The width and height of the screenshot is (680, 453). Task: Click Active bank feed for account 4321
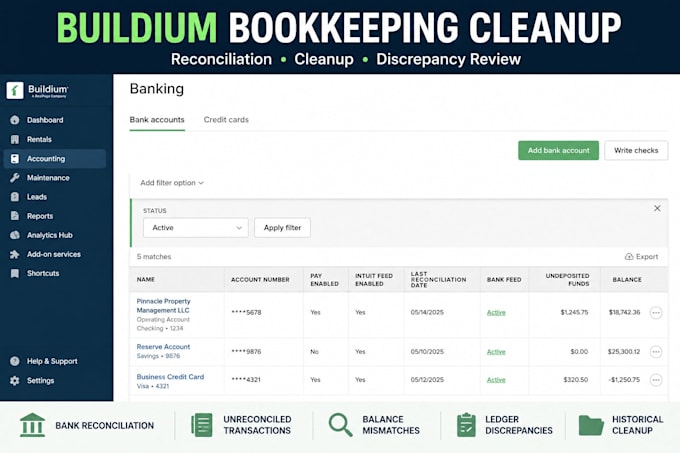[496, 380]
